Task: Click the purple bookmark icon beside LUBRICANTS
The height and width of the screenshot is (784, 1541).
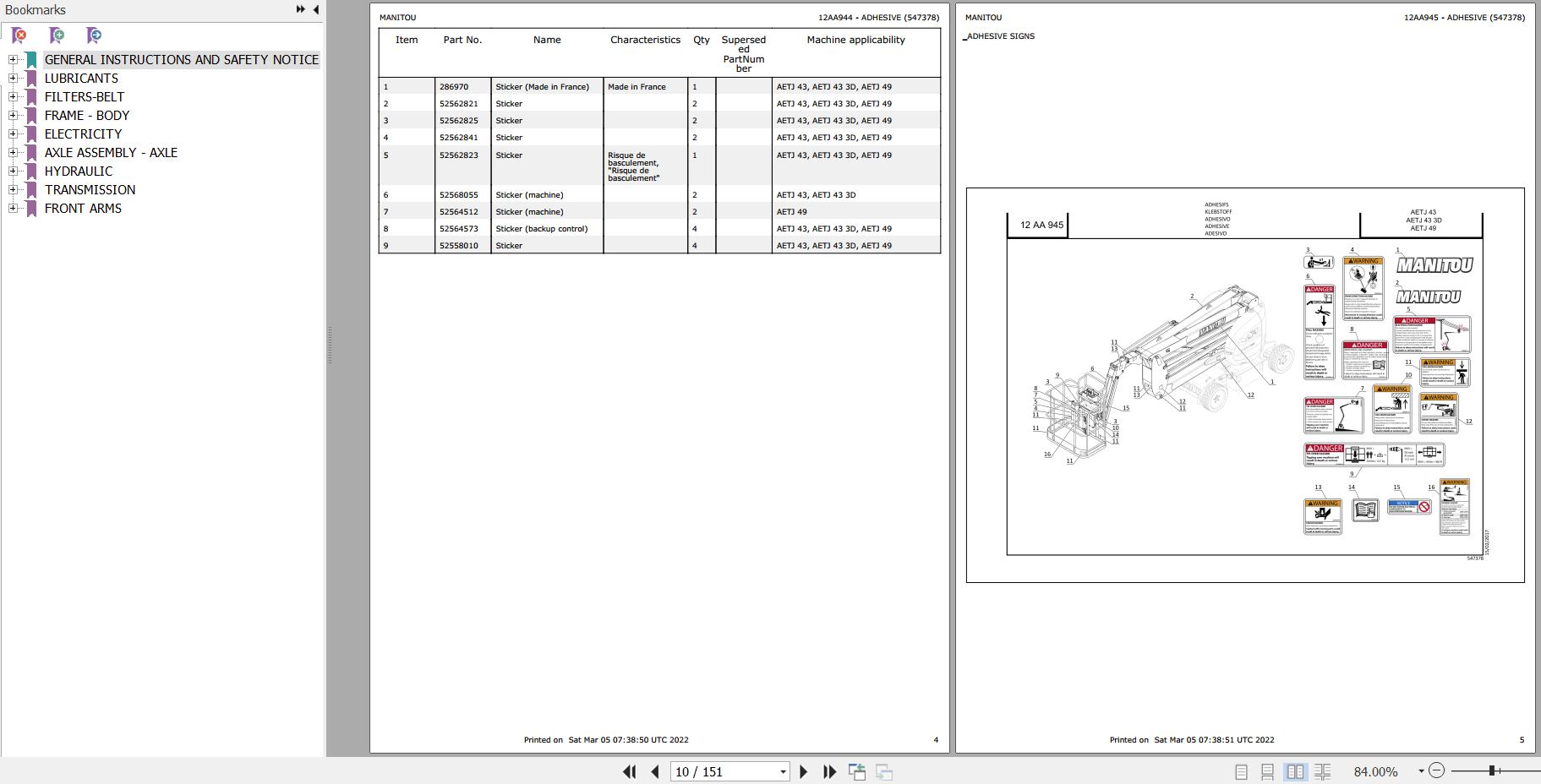Action: 31,79
